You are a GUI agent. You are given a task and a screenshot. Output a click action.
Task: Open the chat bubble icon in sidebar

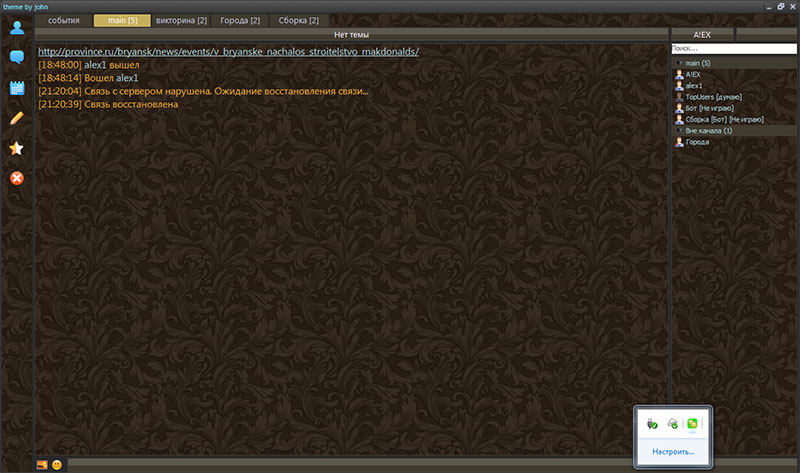tap(16, 57)
